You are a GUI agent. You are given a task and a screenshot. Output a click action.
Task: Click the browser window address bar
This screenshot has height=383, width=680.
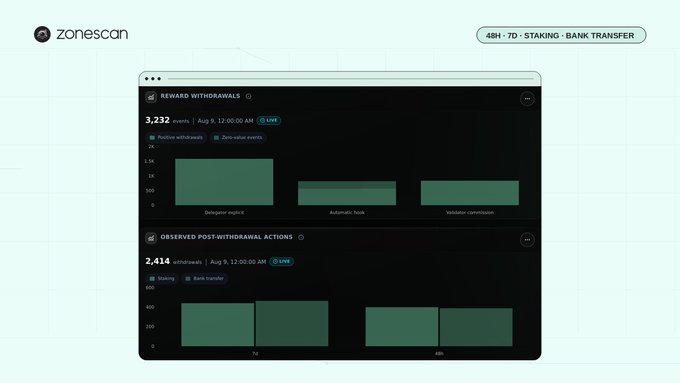pyautogui.click(x=350, y=79)
